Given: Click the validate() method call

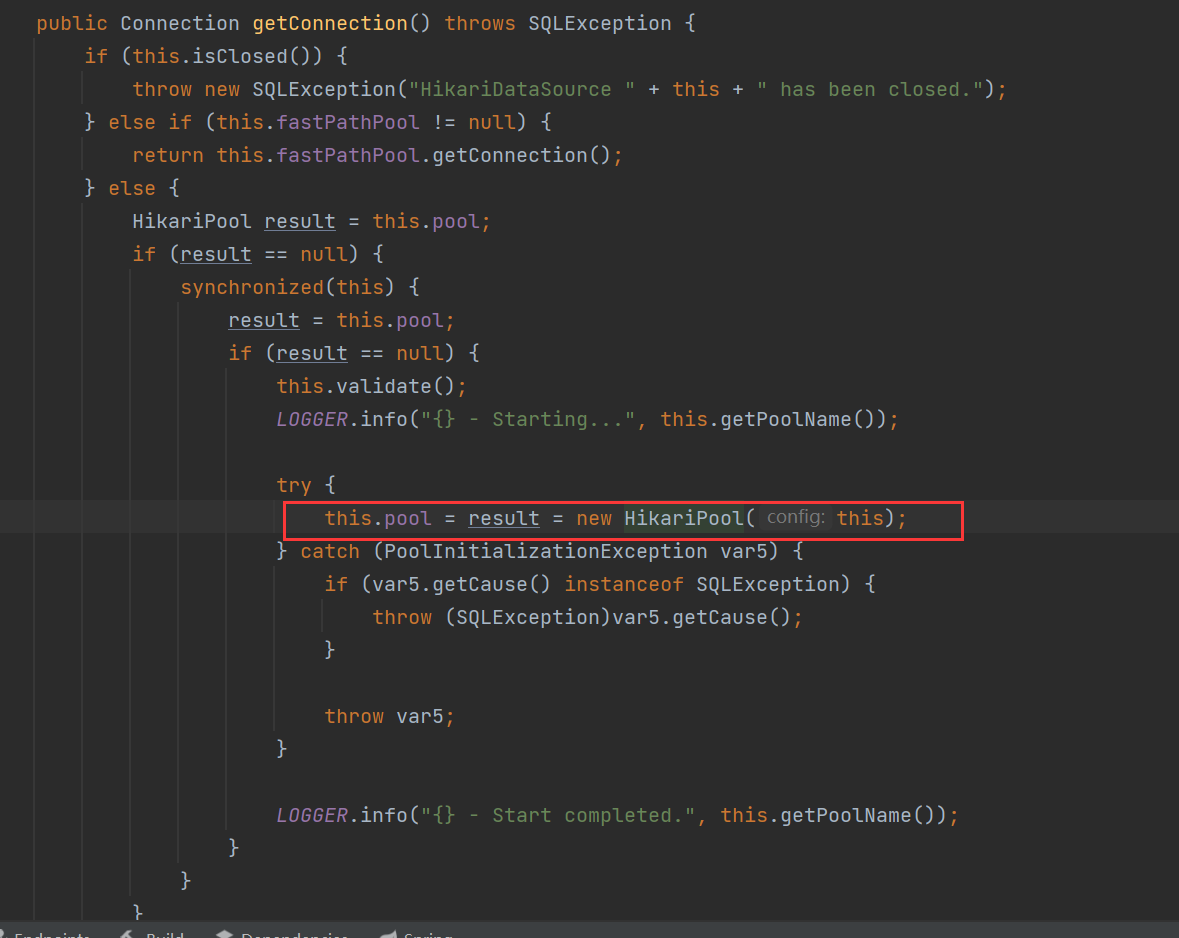Looking at the screenshot, I should click(x=396, y=387).
